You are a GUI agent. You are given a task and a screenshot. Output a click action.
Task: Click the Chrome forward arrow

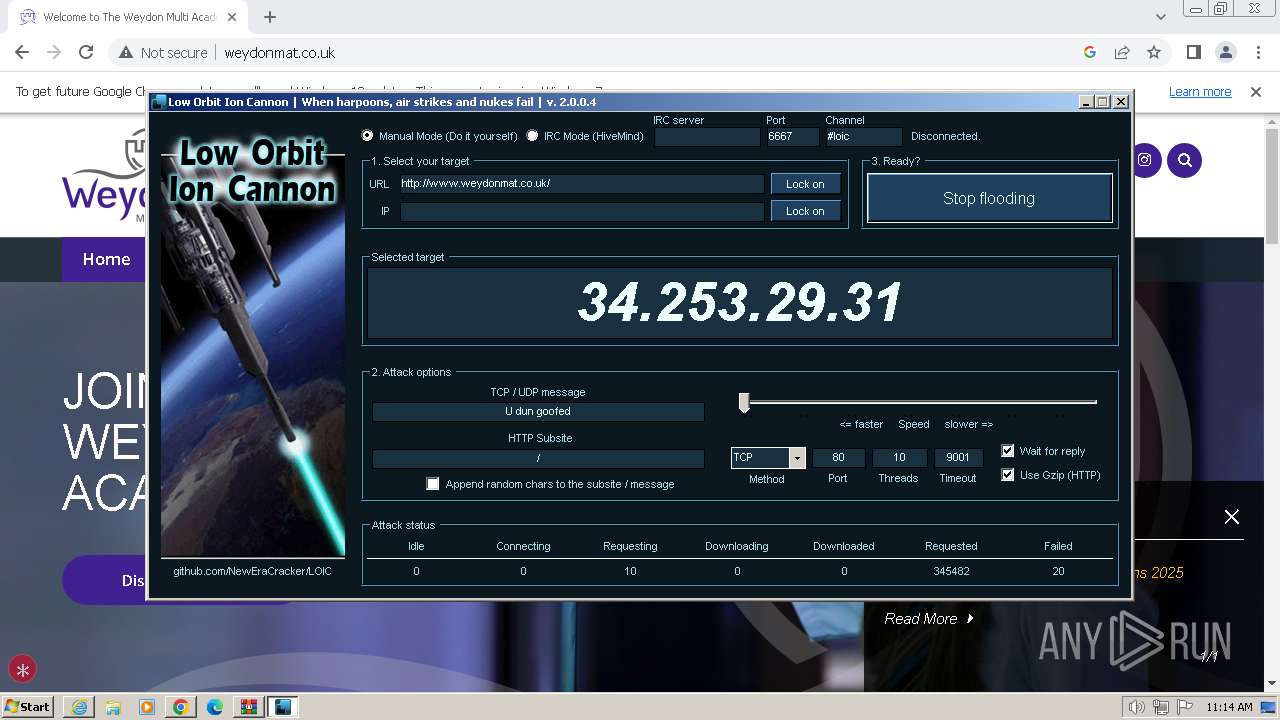54,53
